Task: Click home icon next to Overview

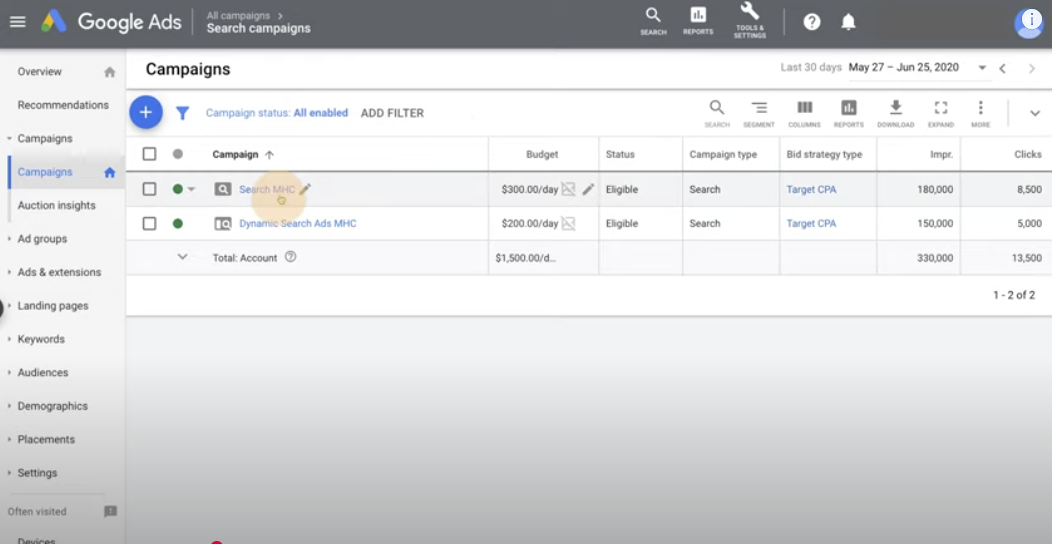Action: tap(109, 72)
